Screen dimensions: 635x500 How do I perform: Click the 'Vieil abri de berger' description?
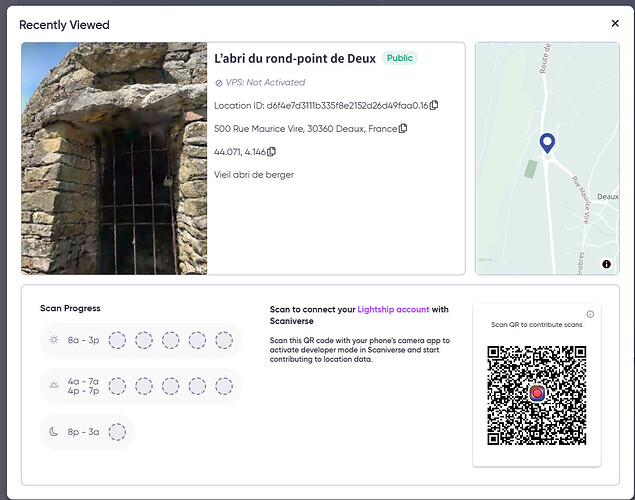[254, 175]
